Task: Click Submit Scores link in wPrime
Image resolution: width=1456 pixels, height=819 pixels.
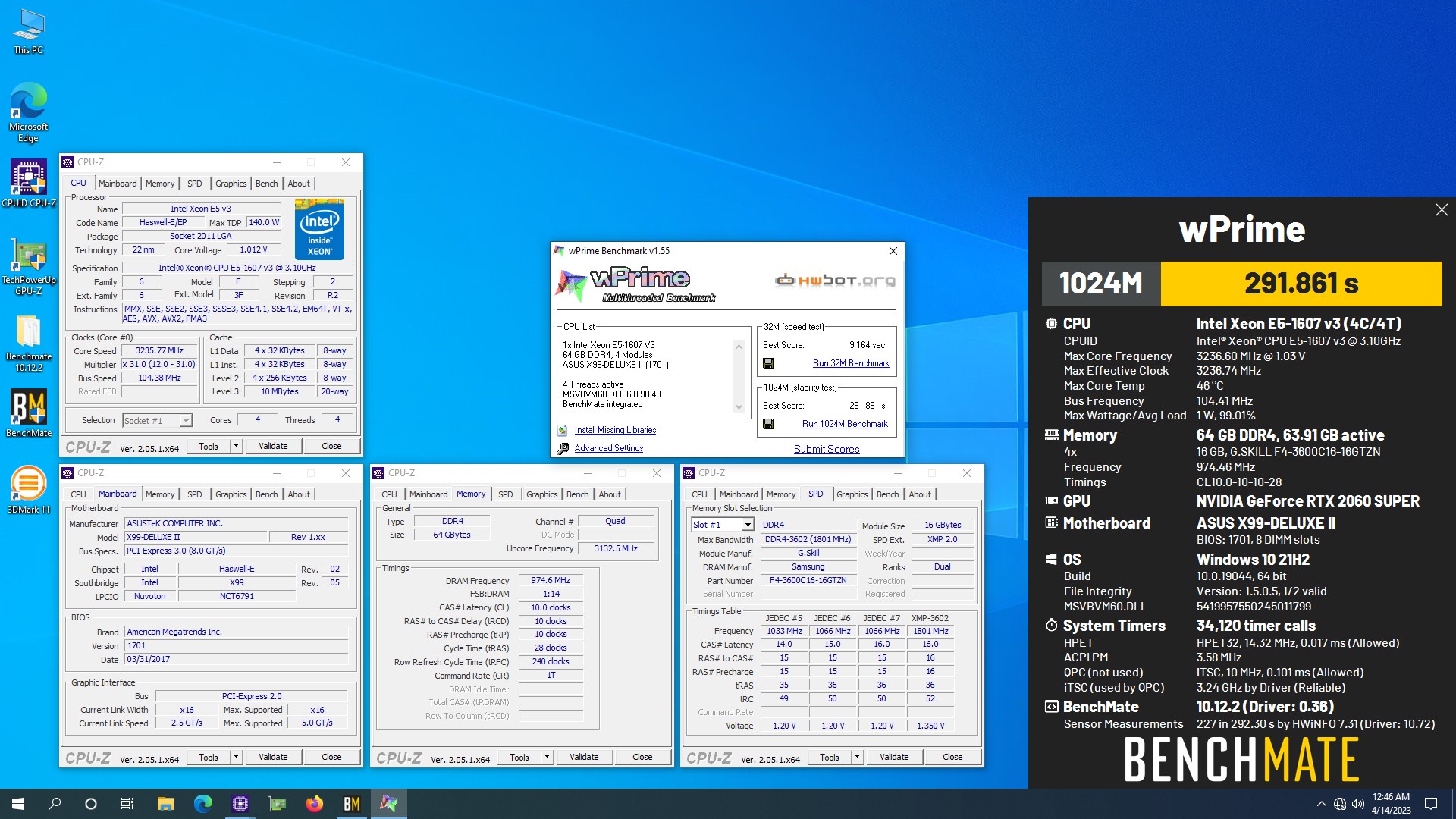Action: click(827, 449)
